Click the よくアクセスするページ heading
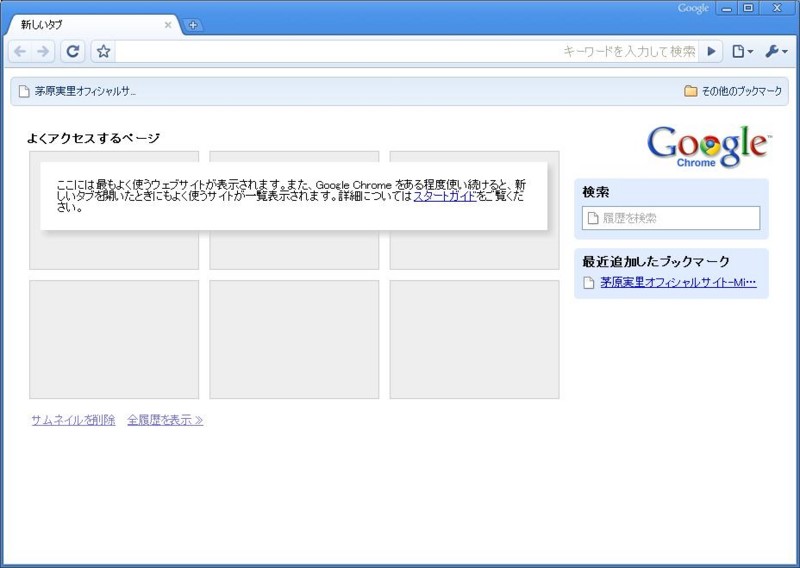This screenshot has height=568, width=800. pyautogui.click(x=93, y=138)
